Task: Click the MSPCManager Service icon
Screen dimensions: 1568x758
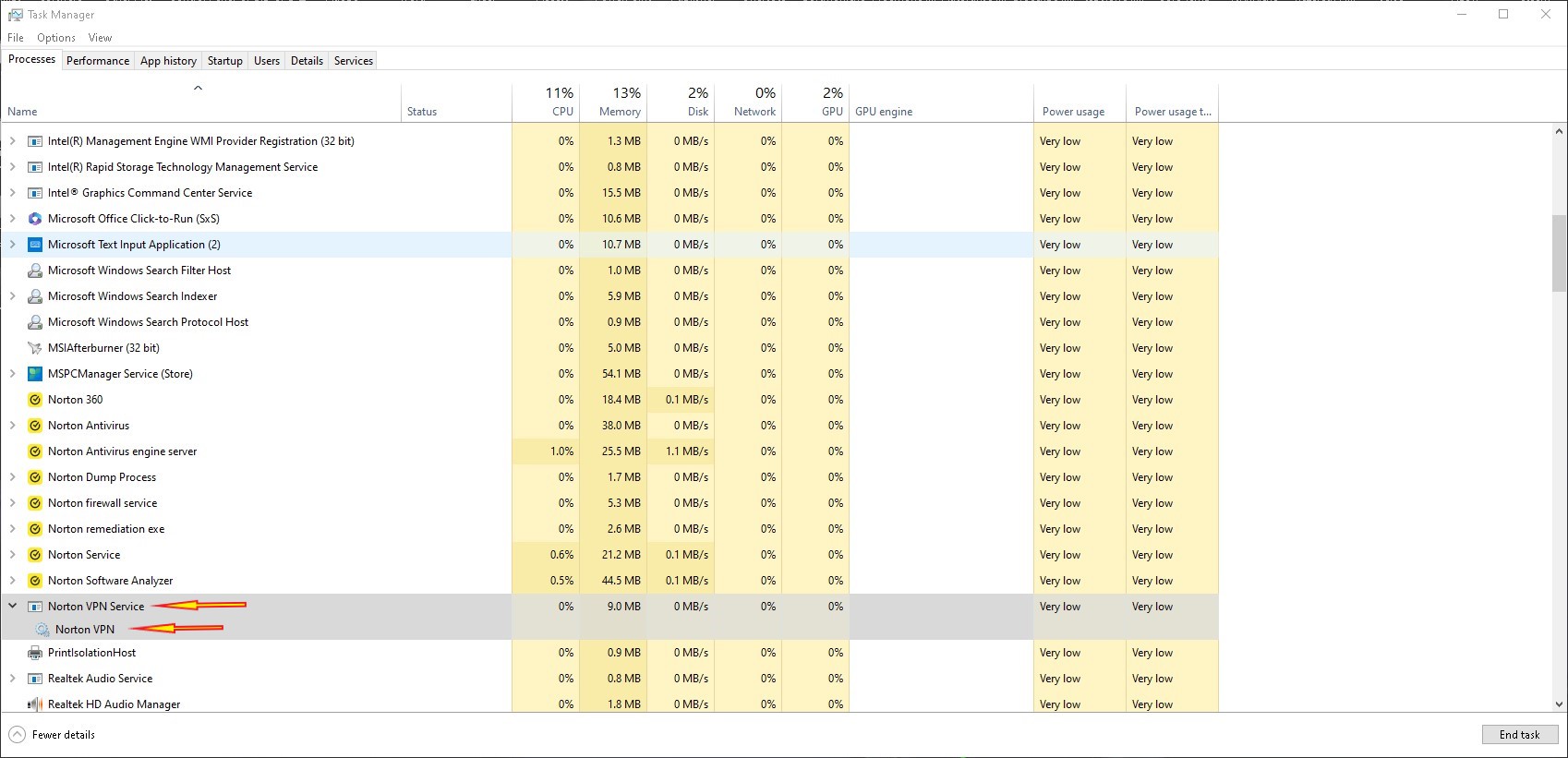Action: click(x=35, y=374)
